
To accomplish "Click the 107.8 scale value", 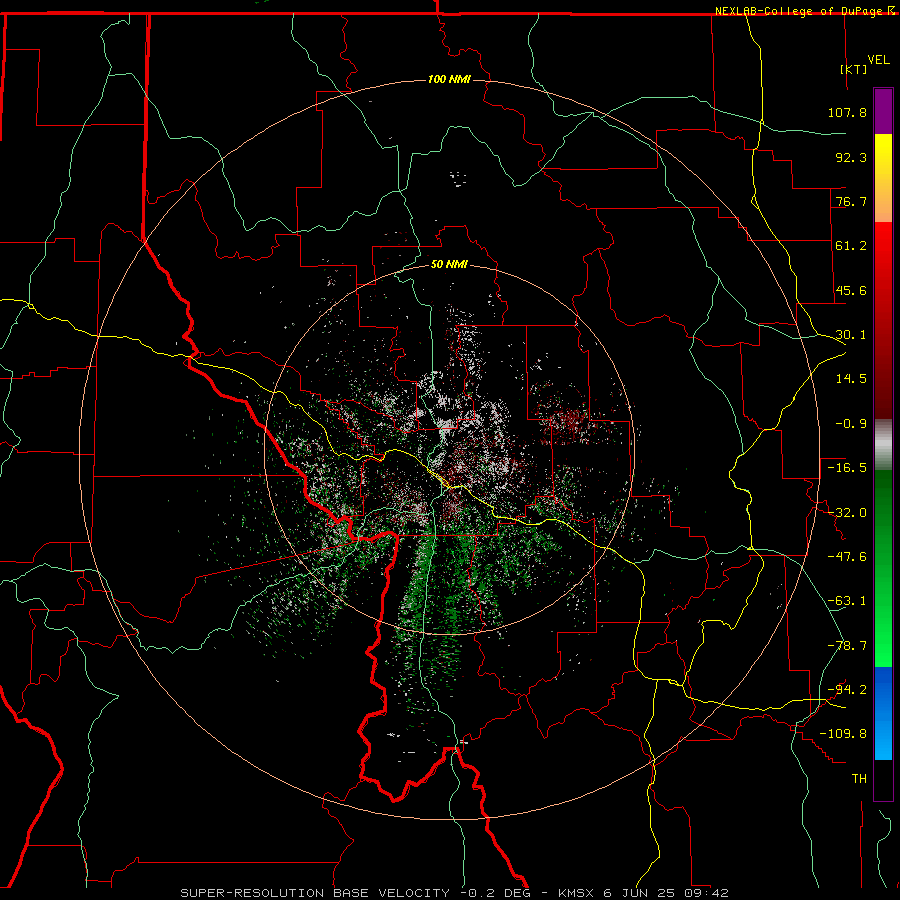I will click(847, 112).
